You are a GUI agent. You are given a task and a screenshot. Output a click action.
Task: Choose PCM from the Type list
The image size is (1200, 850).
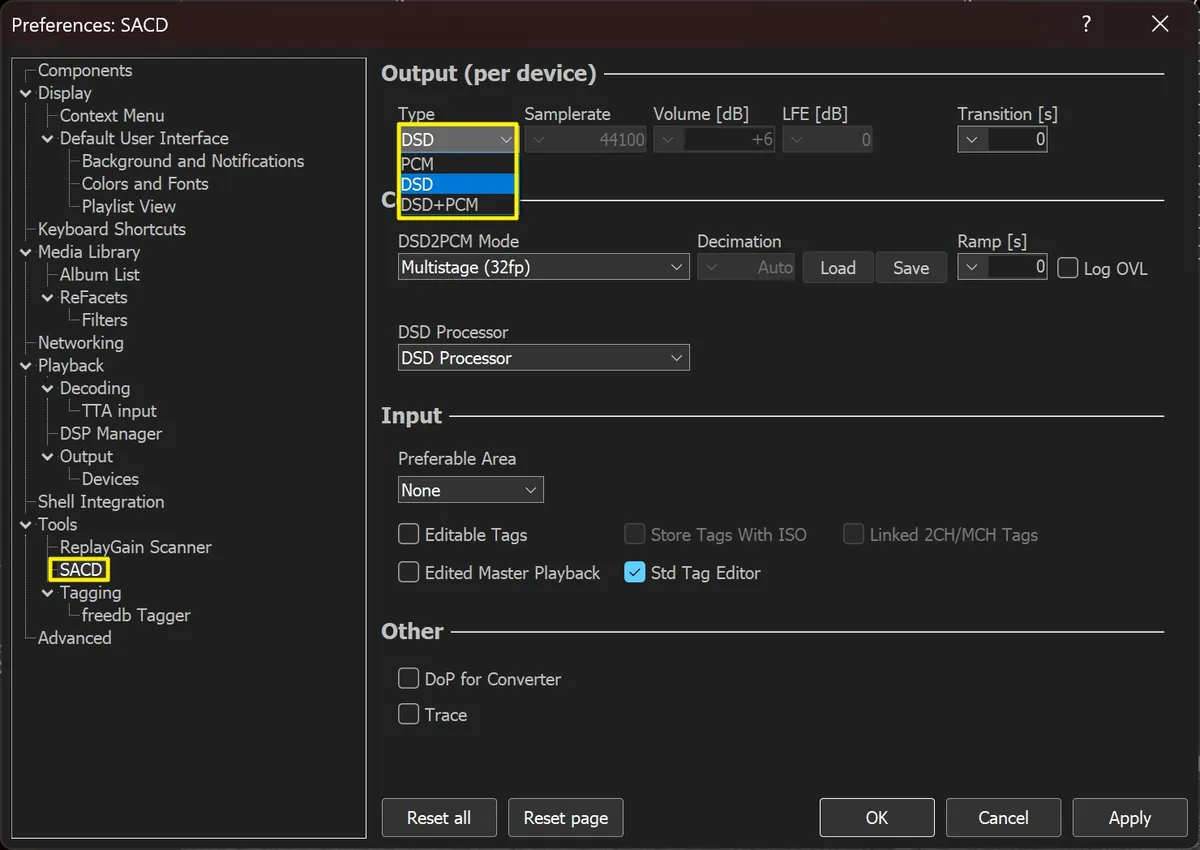pyautogui.click(x=457, y=164)
